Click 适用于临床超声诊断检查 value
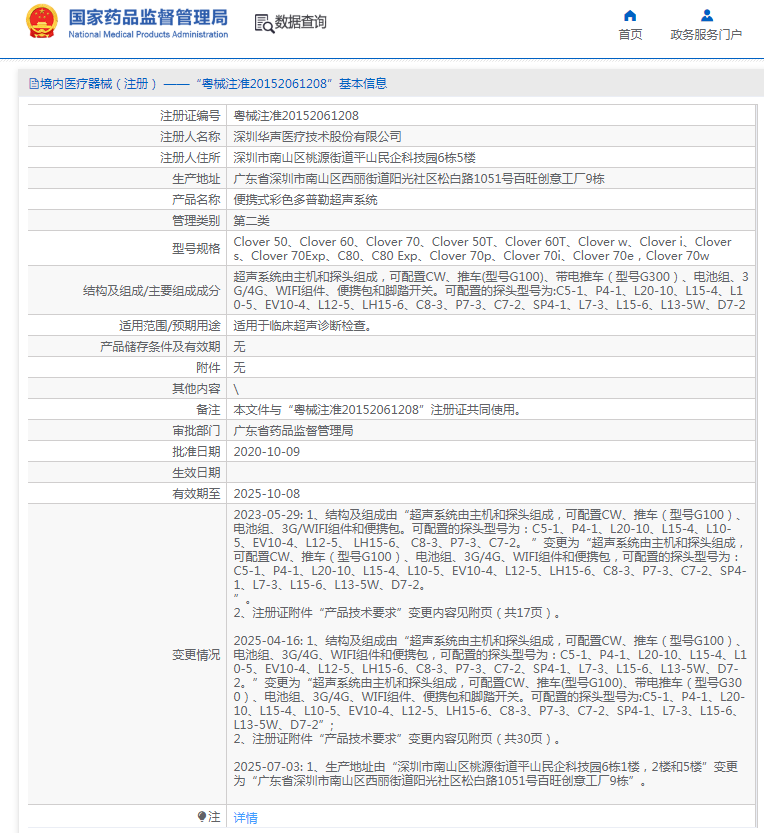 [x=302, y=326]
